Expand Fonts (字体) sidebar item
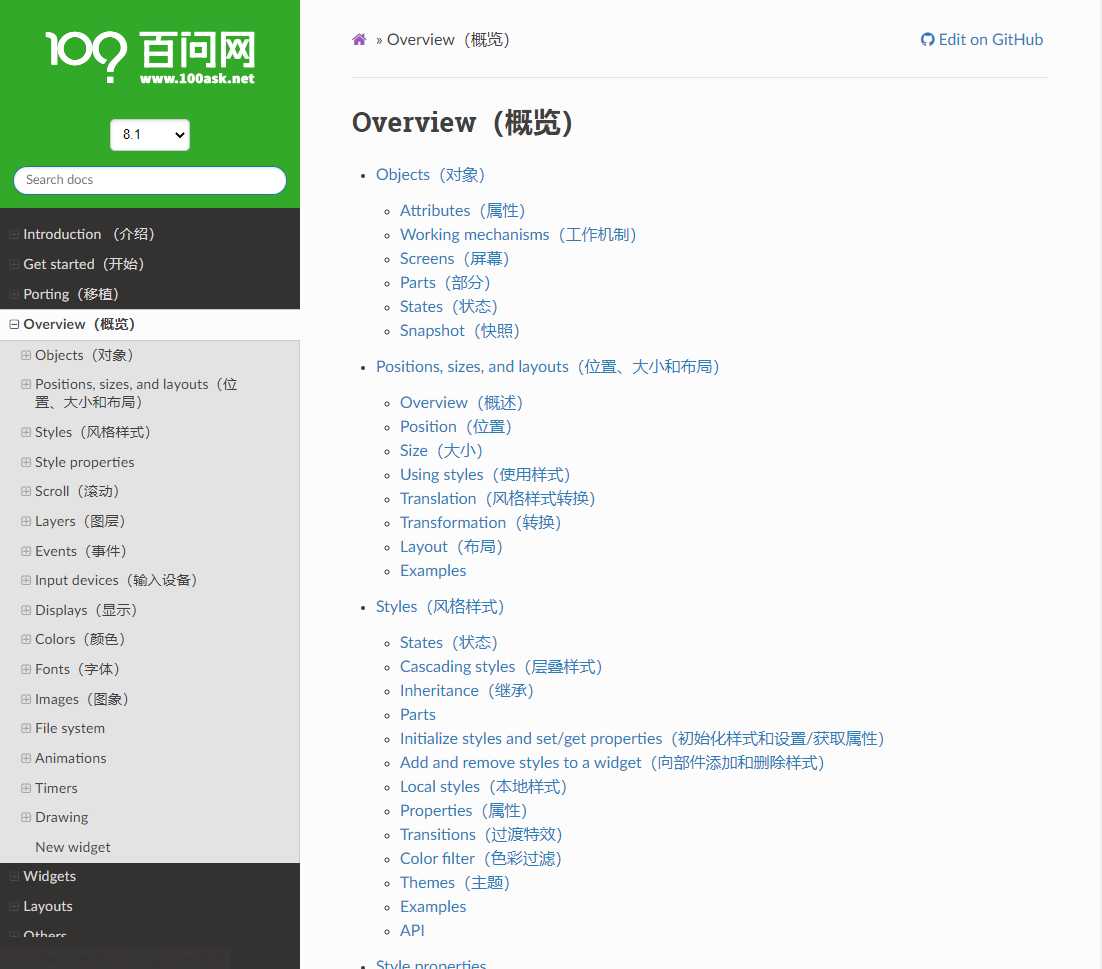The width and height of the screenshot is (1102, 969). pos(26,669)
